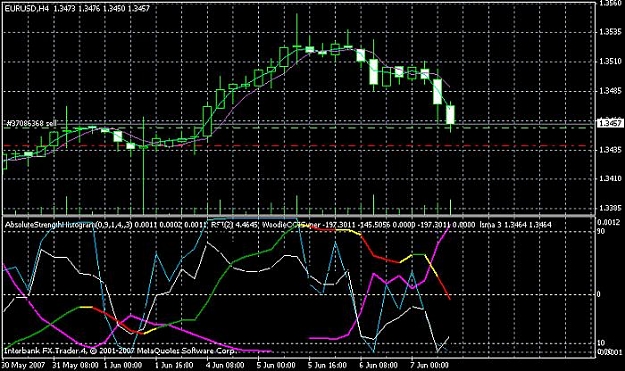The height and width of the screenshot is (371, 625).
Task: Click the 5 Jun 16:00 time label
Action: (x=328, y=365)
